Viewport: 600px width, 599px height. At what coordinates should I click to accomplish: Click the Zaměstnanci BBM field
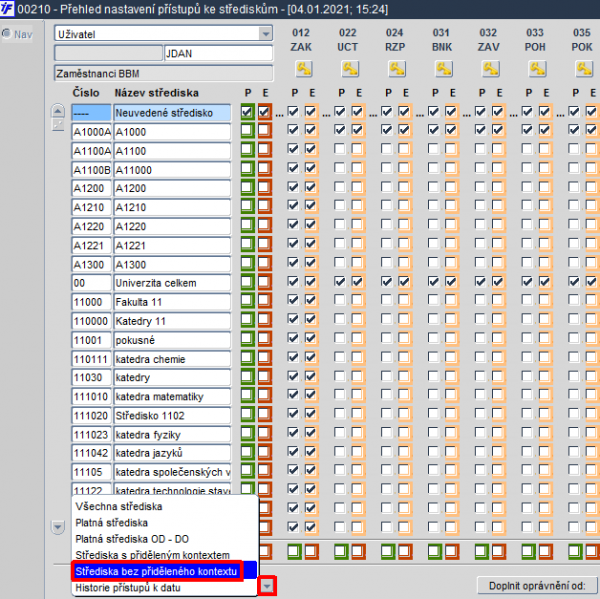(164, 73)
